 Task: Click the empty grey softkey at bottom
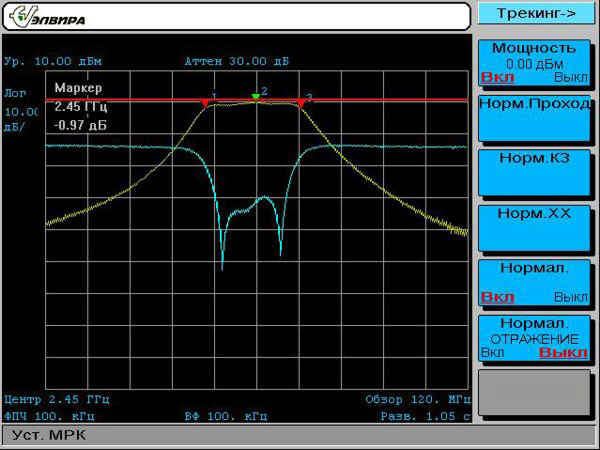(534, 392)
